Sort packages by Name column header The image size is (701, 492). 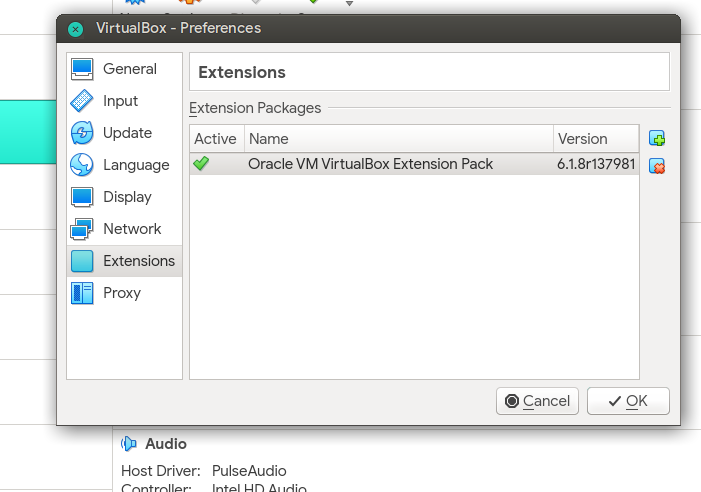[x=398, y=139]
